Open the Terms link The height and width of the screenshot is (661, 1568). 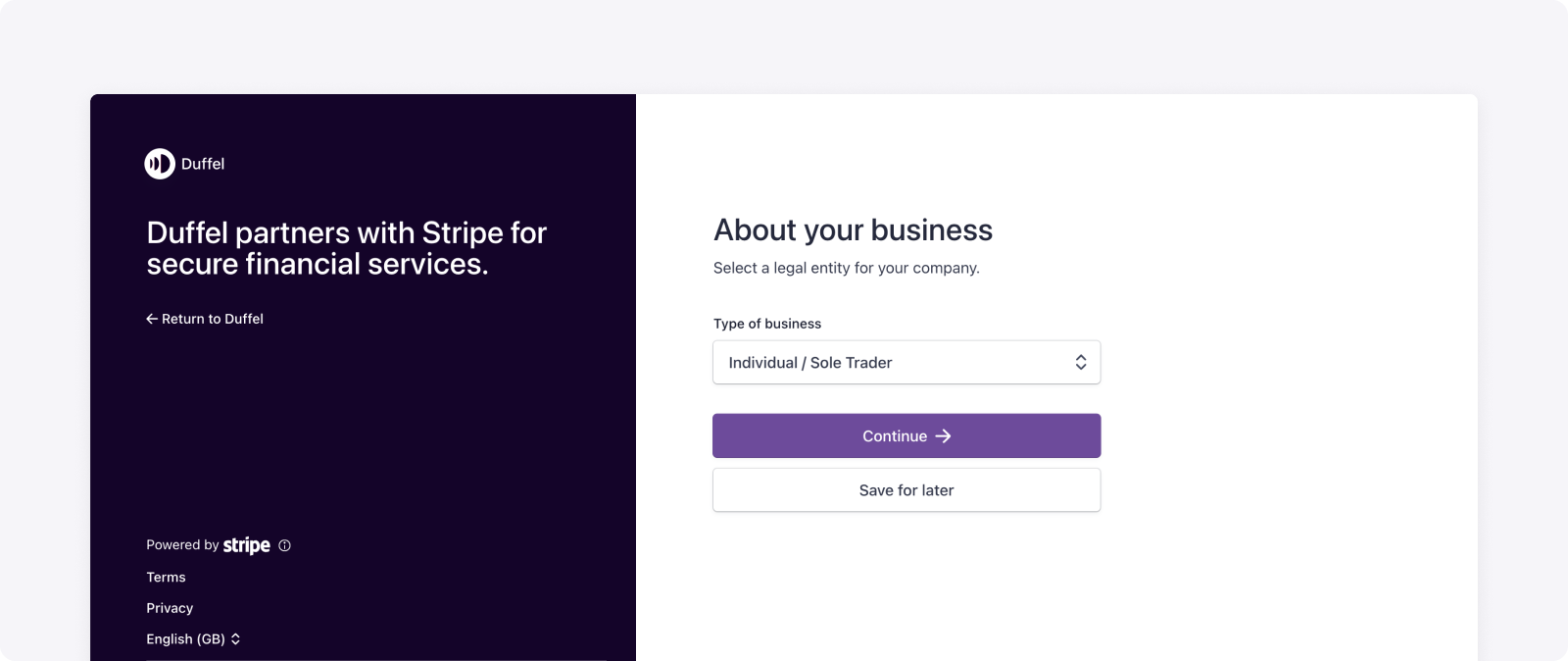(166, 578)
